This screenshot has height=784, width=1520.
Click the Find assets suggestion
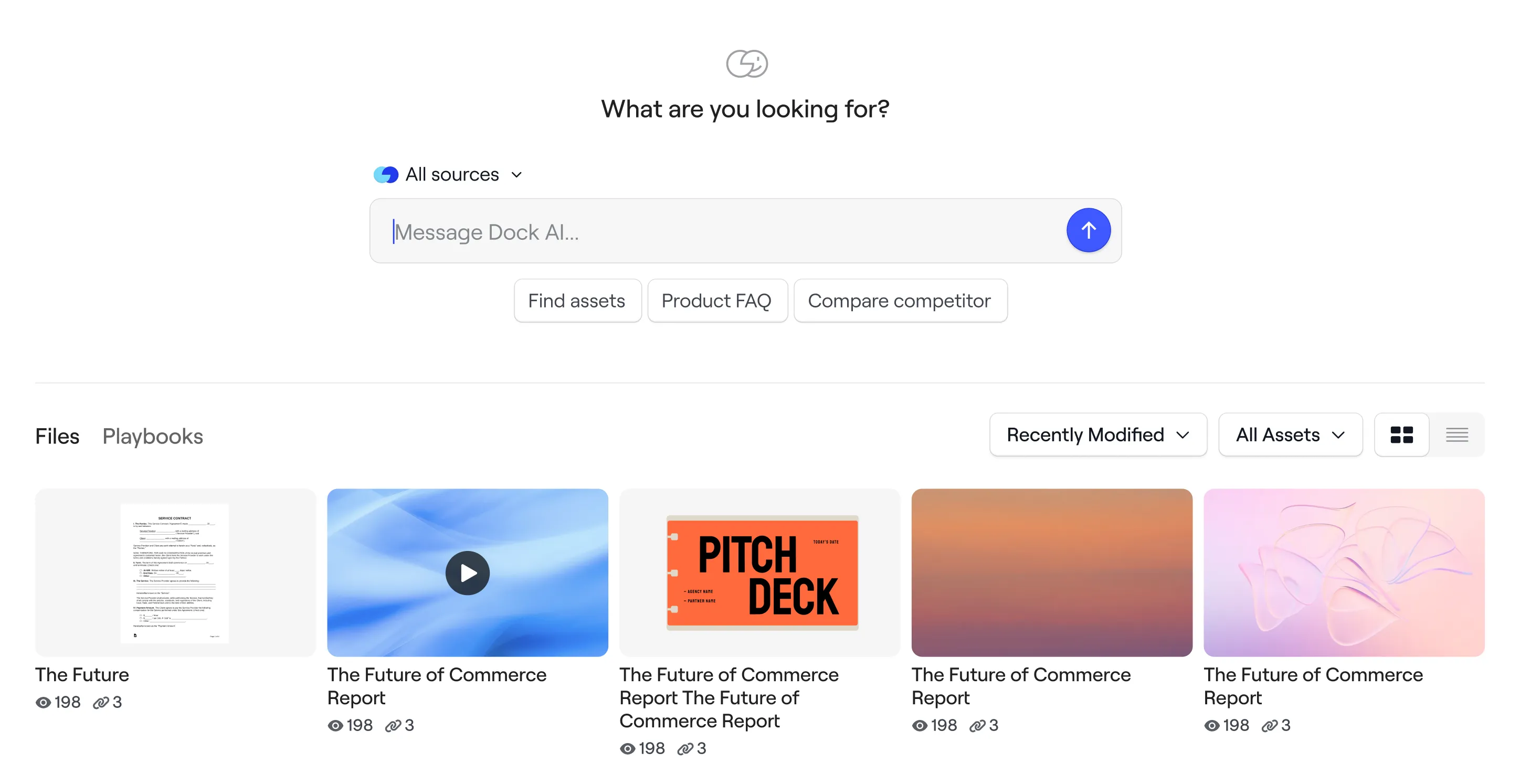pyautogui.click(x=577, y=301)
